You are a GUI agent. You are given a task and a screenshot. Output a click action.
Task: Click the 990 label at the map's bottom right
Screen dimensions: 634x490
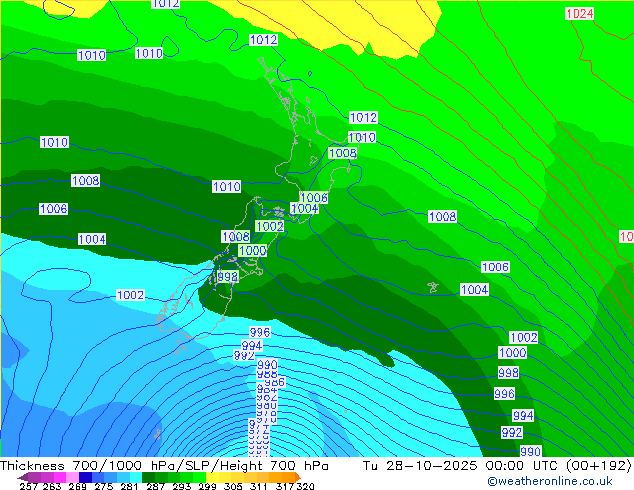pyautogui.click(x=530, y=451)
